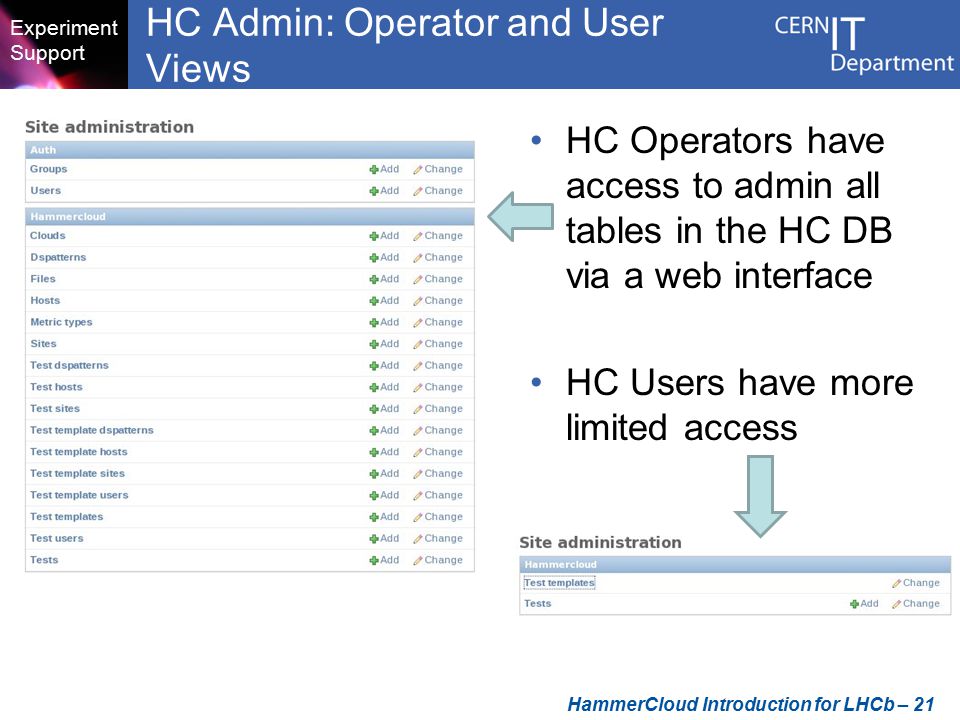Image resolution: width=960 pixels, height=720 pixels.
Task: Open the Test template users link
Action: 80,495
